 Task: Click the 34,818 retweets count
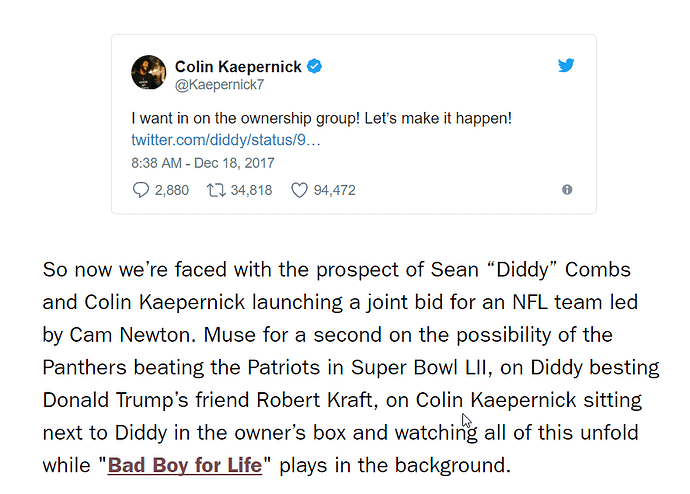pos(251,190)
